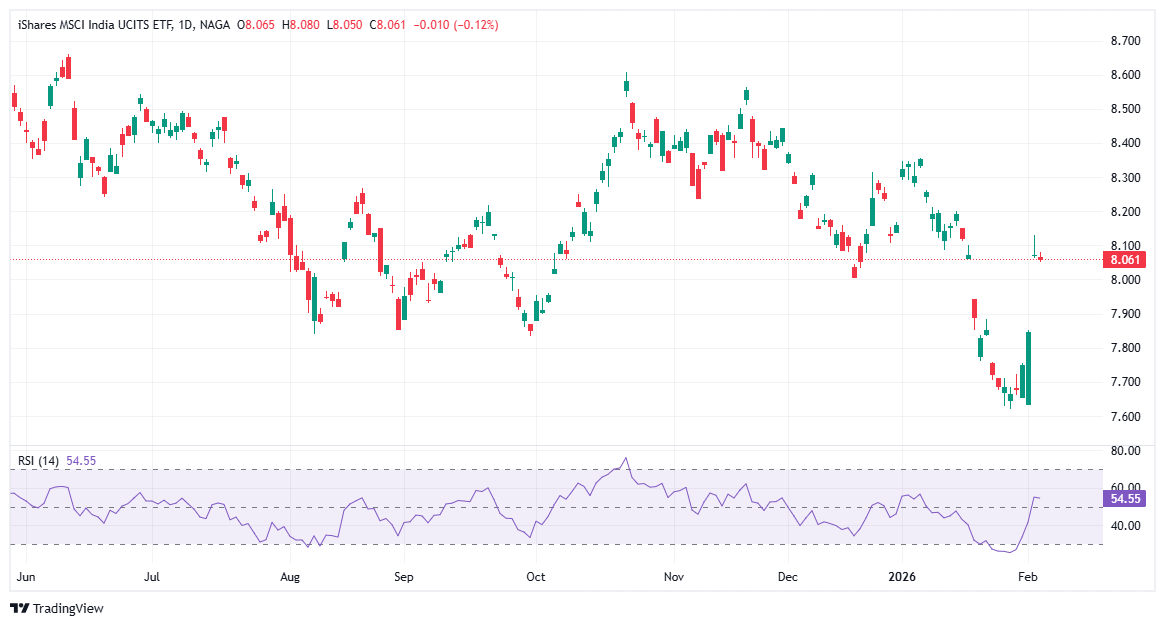Click the 7.600 price scale label
Image resolution: width=1165 pixels, height=626 pixels.
[x=1125, y=414]
